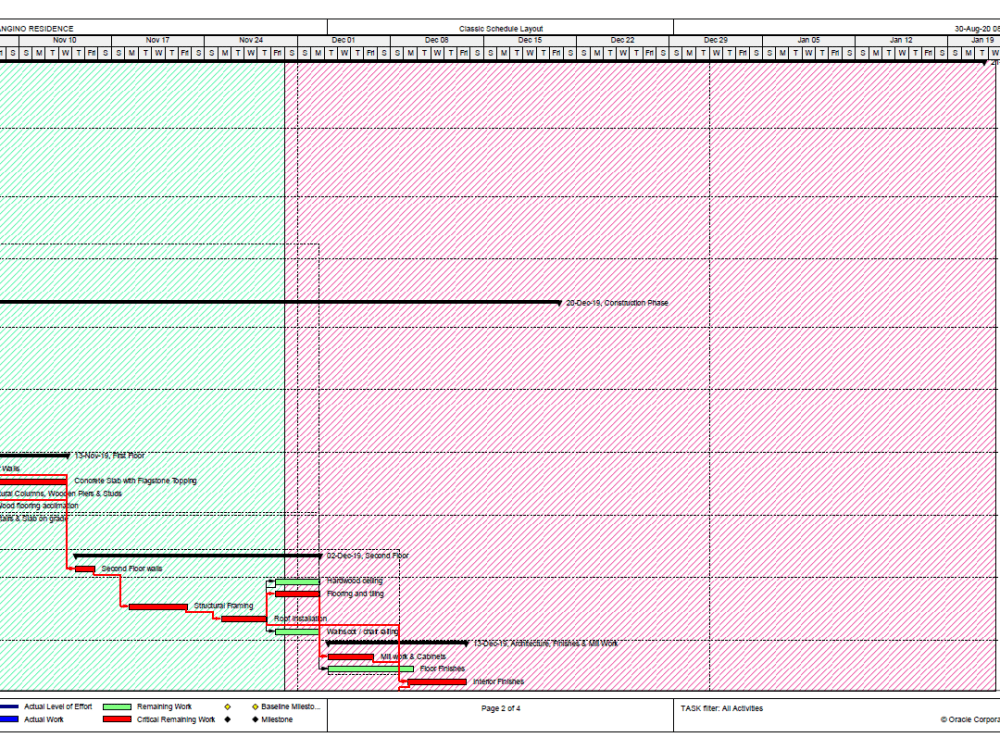Click the '13-Dec-19, Architecture, Finishes & Mill Work' label
The width and height of the screenshot is (1000, 750).
point(546,643)
